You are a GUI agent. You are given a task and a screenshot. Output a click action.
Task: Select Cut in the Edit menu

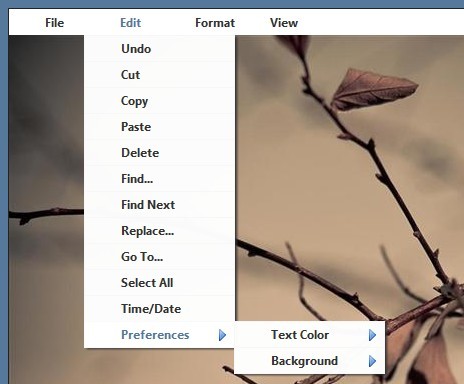click(x=159, y=75)
